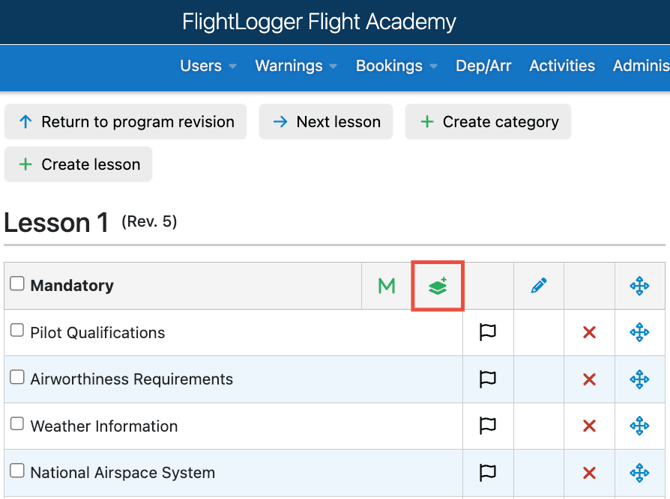Select the Weather Information checkbox
Screen dimensions: 670x499
tap(17, 424)
